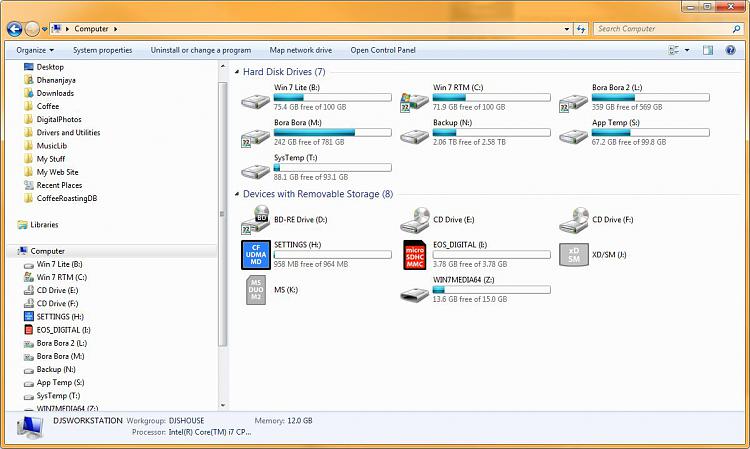Screen dimensions: 750x449
Task: Collapse the Hard Disk Drives group
Action: click(237, 72)
